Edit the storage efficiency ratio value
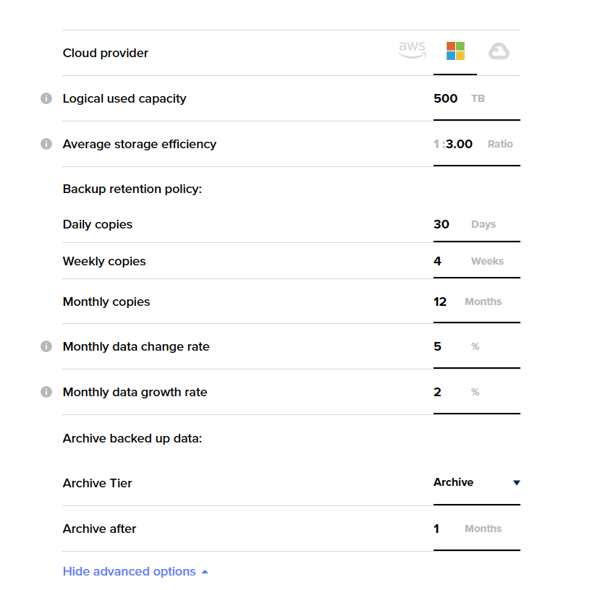Viewport: 600px width, 590px height. pos(459,144)
